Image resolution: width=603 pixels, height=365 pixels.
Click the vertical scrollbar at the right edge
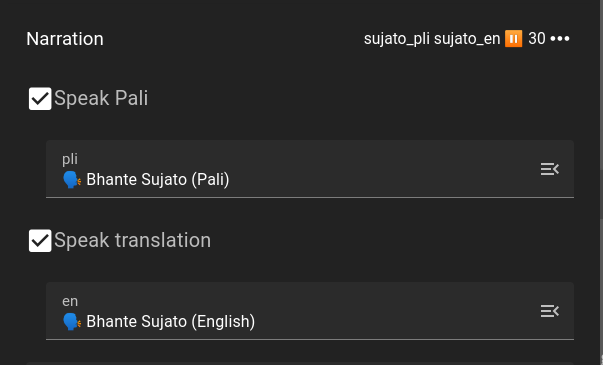point(601,182)
